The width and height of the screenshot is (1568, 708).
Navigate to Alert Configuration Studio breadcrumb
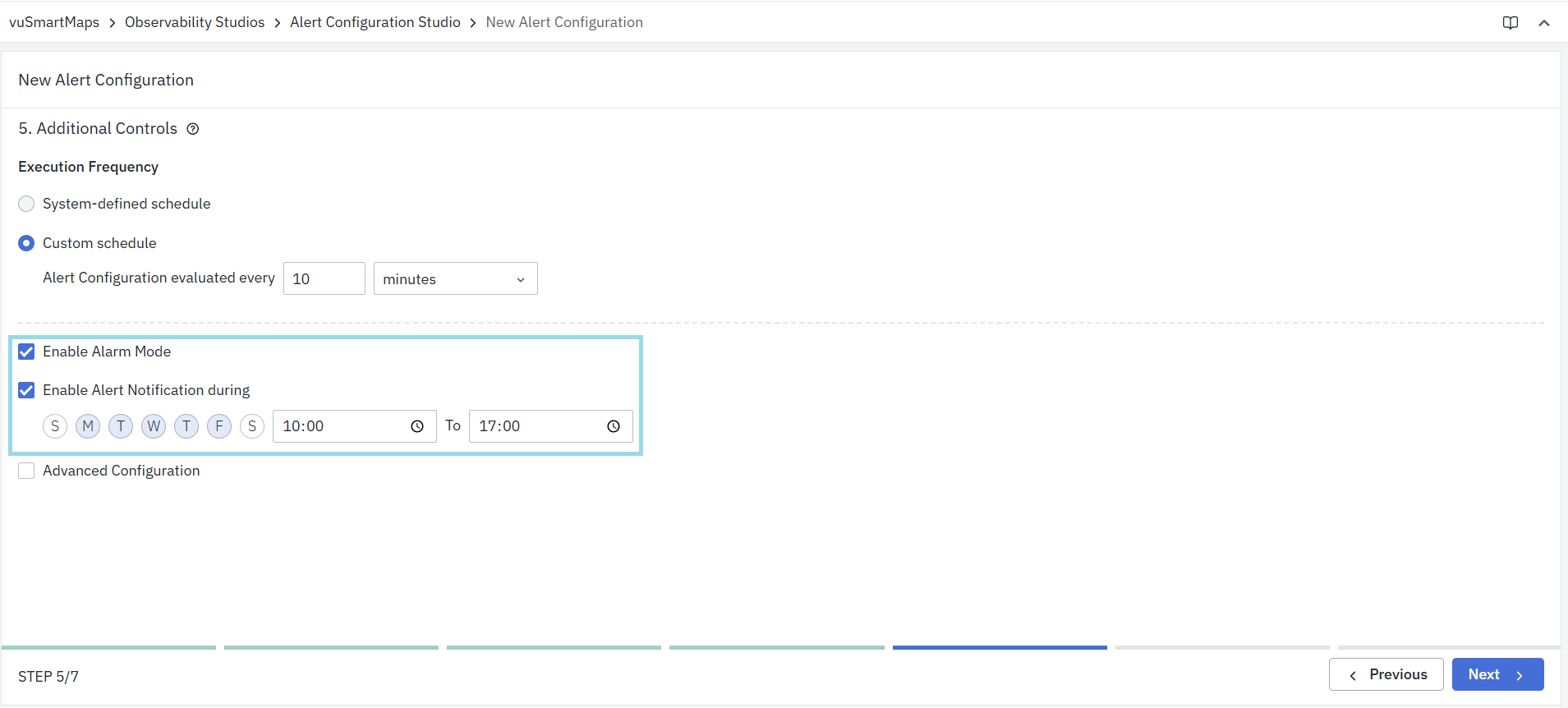(x=375, y=22)
